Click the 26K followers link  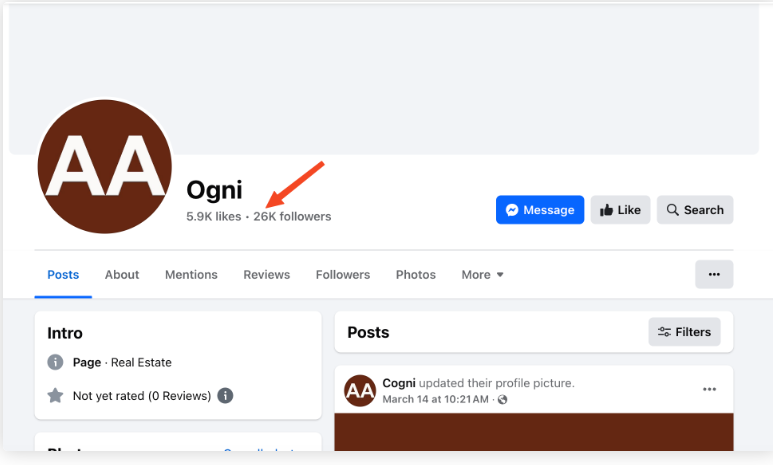click(292, 216)
